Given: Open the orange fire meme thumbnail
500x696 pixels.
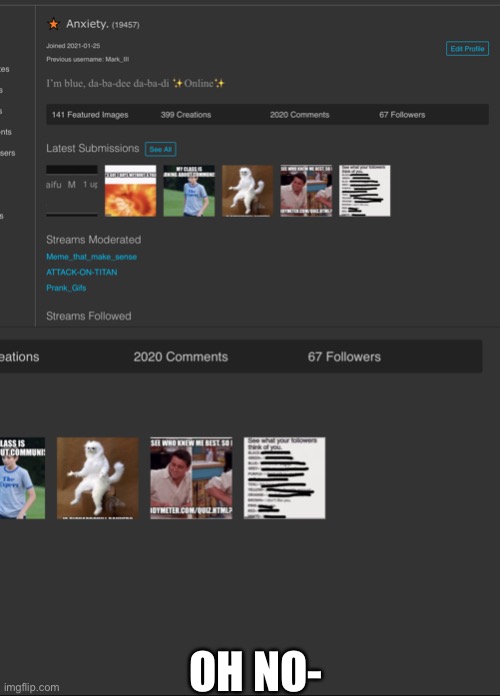Looking at the screenshot, I should 131,191.
